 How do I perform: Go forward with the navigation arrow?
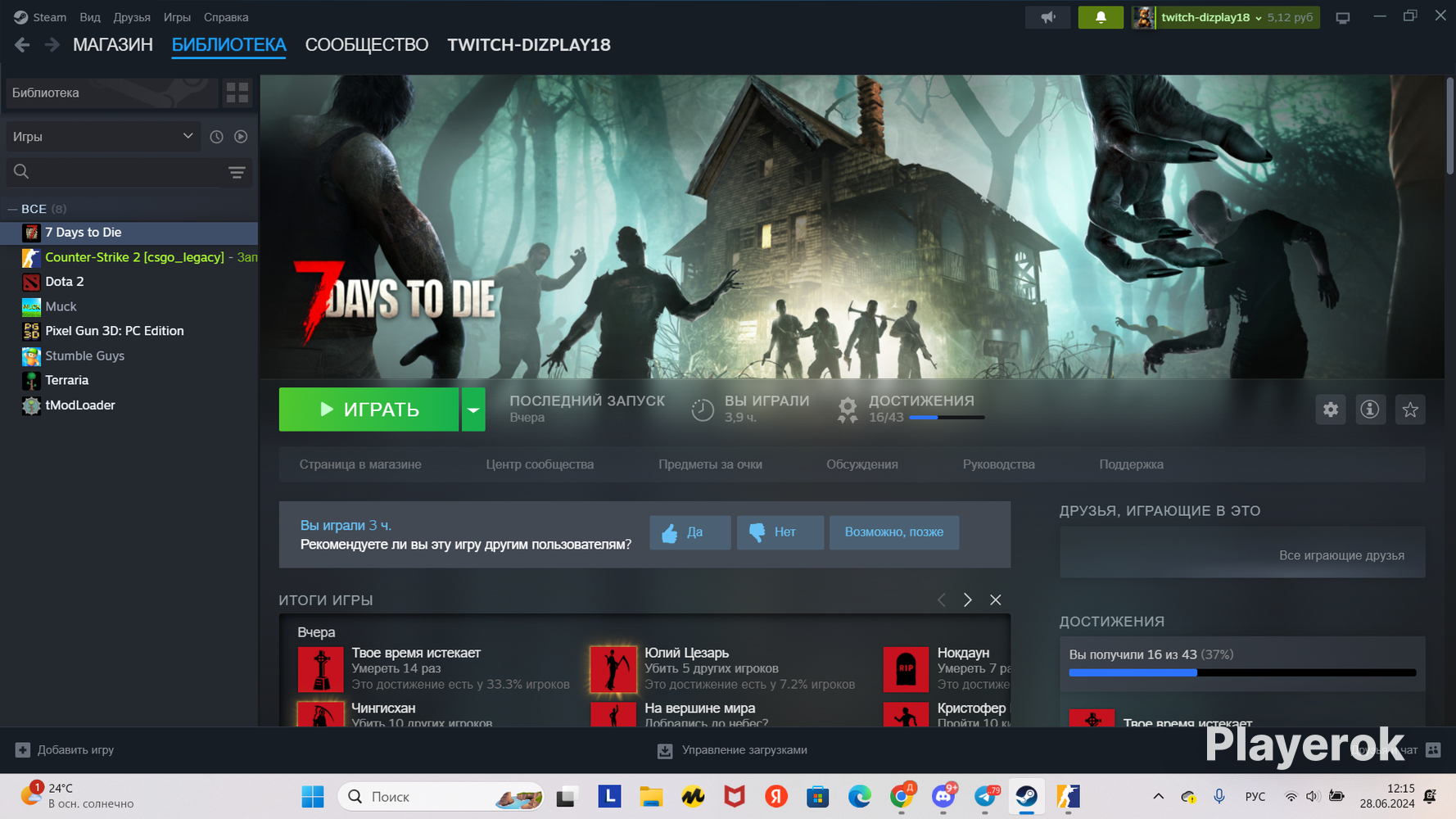tap(52, 45)
